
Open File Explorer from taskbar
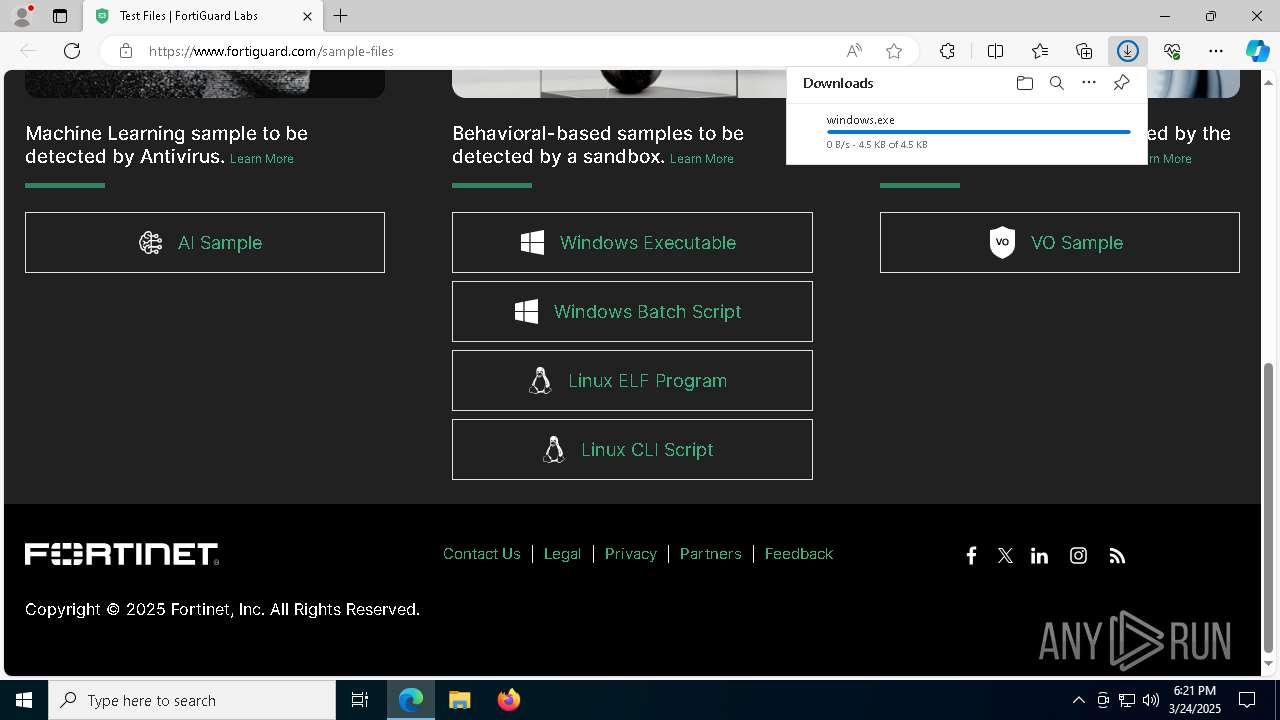tap(459, 700)
